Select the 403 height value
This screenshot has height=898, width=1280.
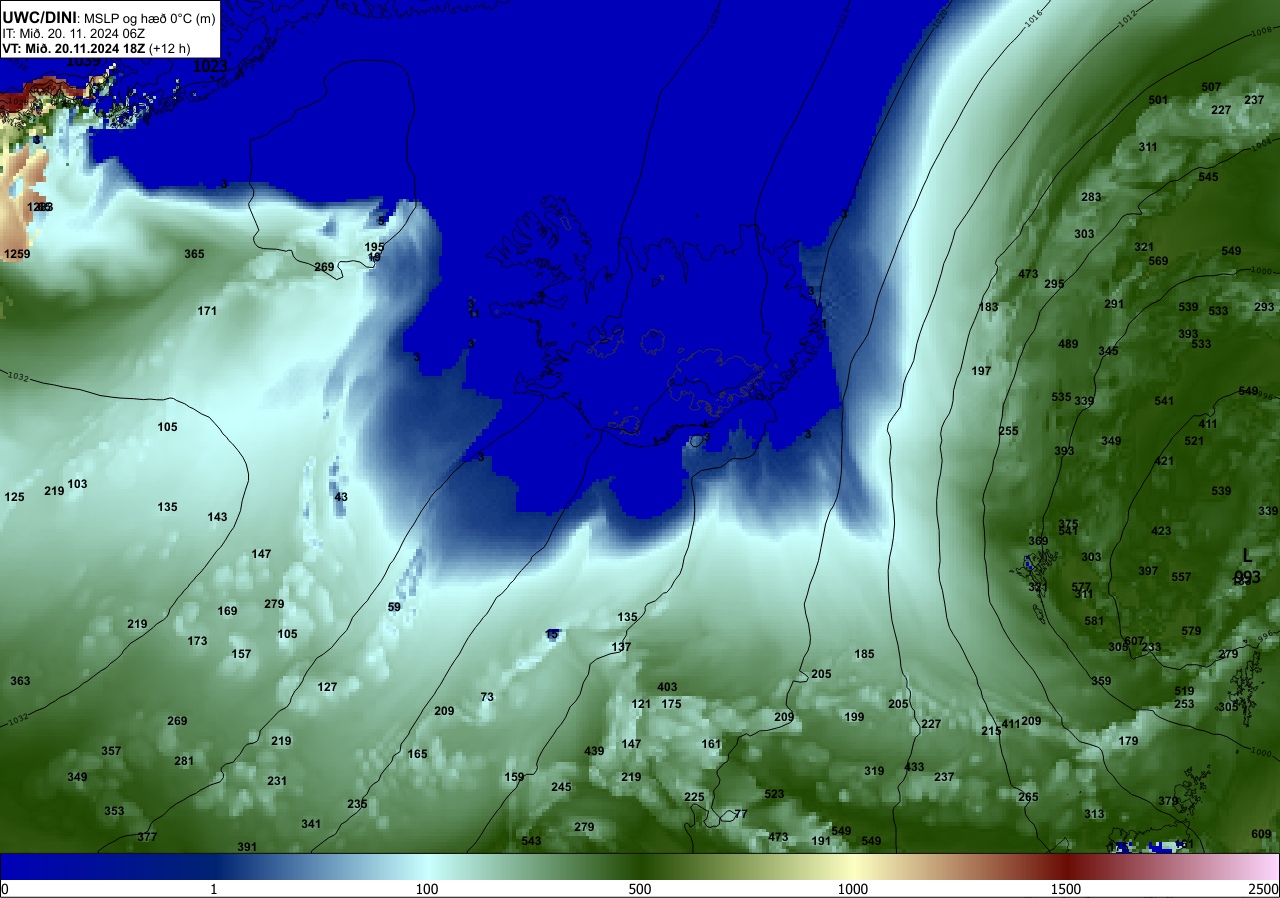pyautogui.click(x=667, y=687)
